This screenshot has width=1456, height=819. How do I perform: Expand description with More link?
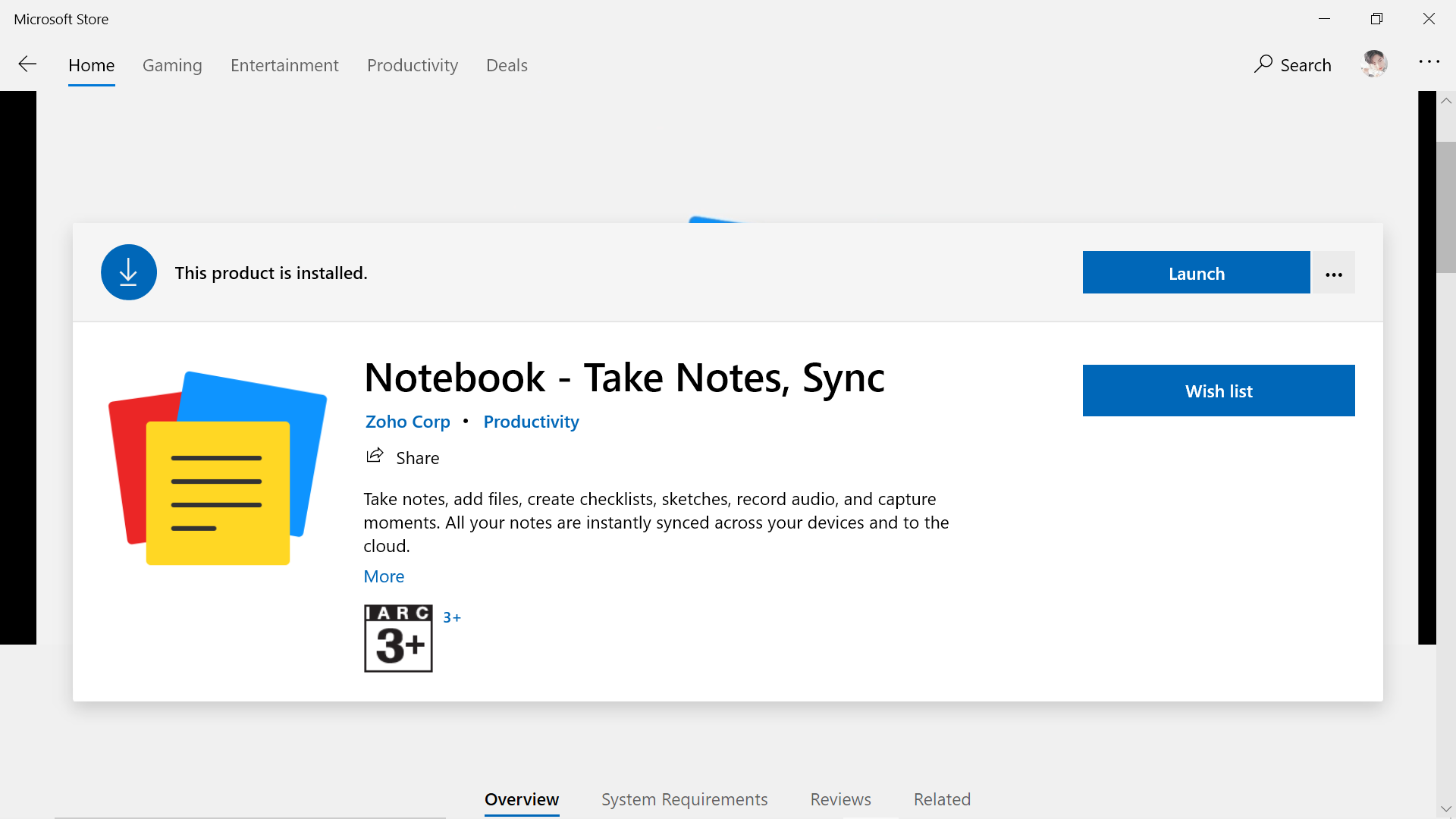click(x=384, y=576)
